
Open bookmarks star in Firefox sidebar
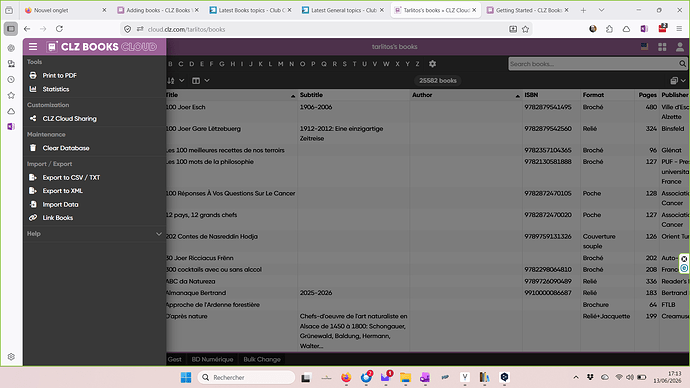click(x=11, y=95)
